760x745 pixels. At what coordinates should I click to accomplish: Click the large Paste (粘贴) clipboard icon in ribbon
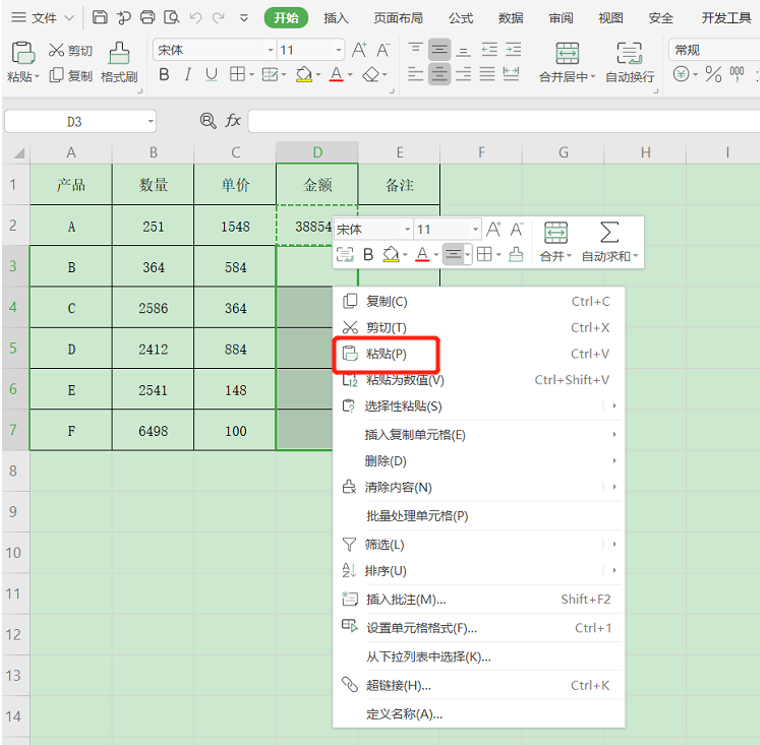coord(23,53)
